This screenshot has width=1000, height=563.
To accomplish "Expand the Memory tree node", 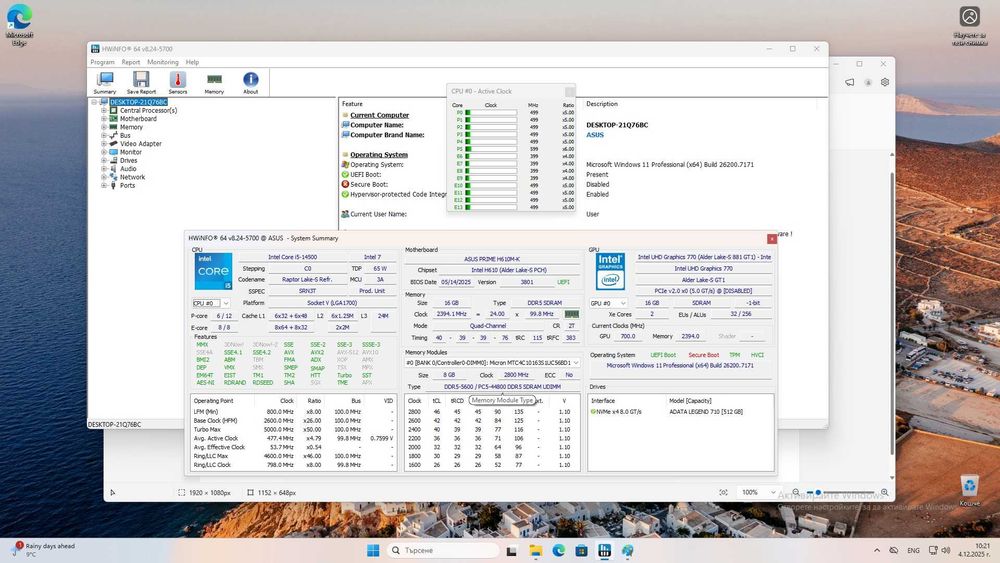I will pyautogui.click(x=103, y=127).
